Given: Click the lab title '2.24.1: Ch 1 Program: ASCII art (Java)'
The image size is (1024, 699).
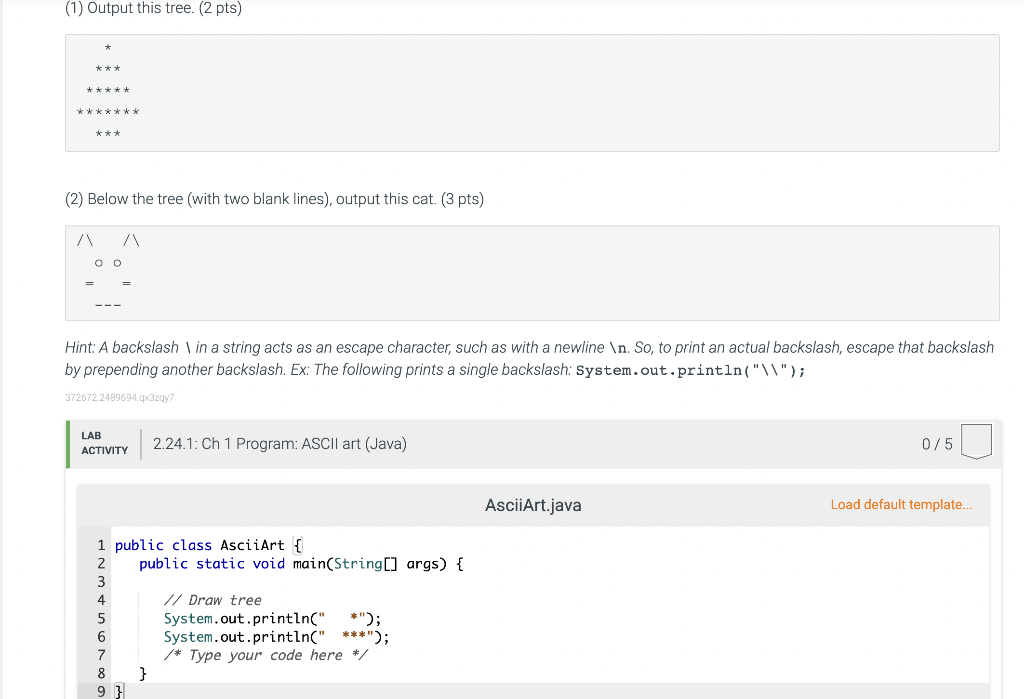Looking at the screenshot, I should [x=280, y=444].
